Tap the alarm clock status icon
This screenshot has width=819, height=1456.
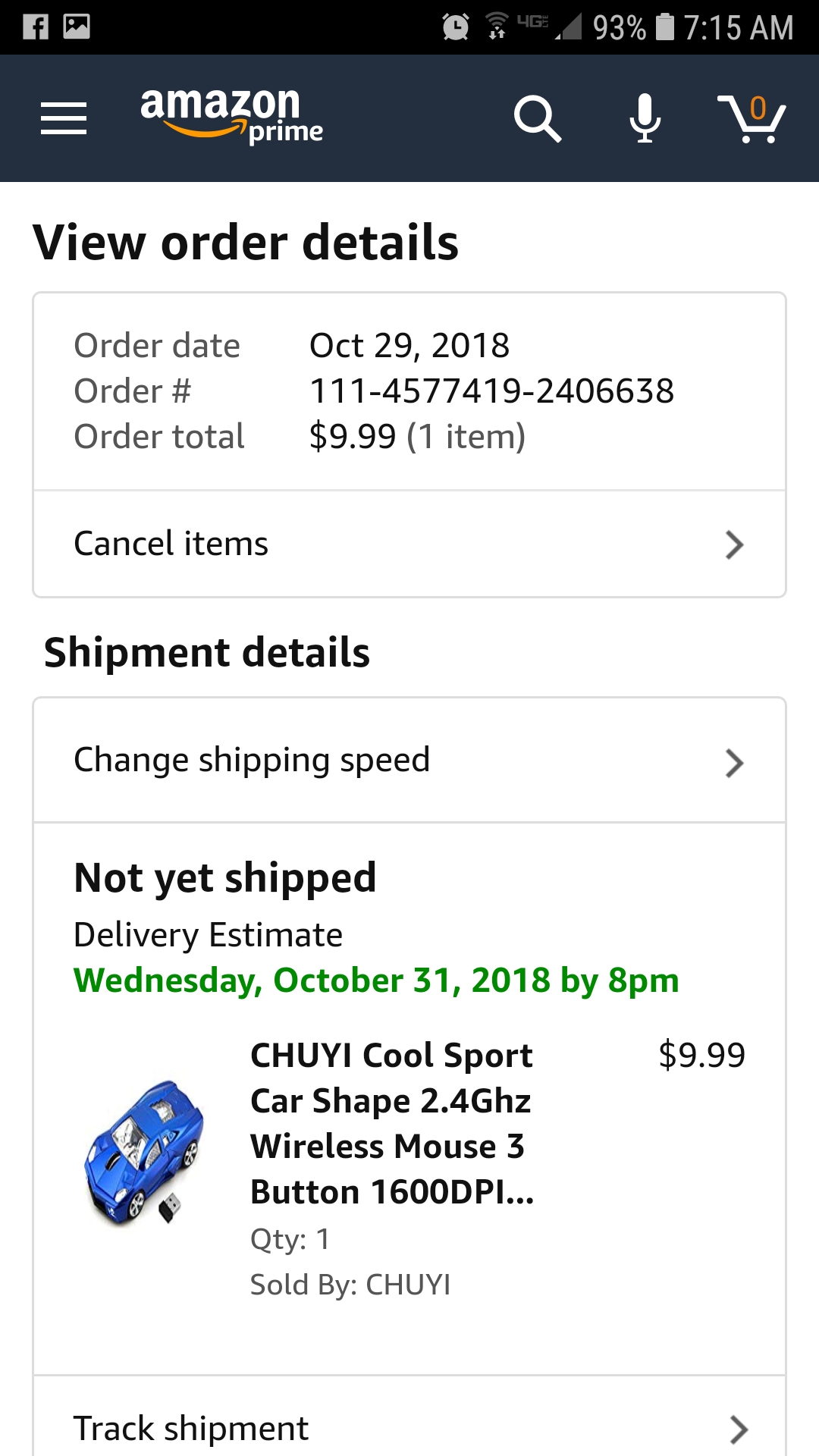[x=456, y=27]
